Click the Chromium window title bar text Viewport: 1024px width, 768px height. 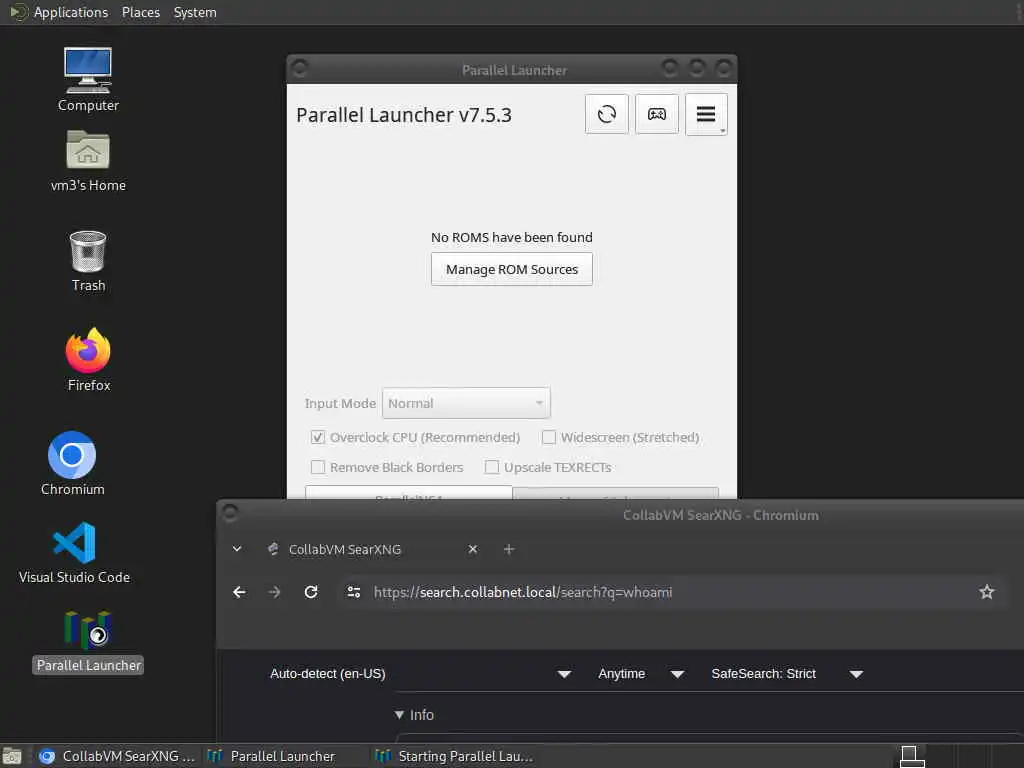720,515
